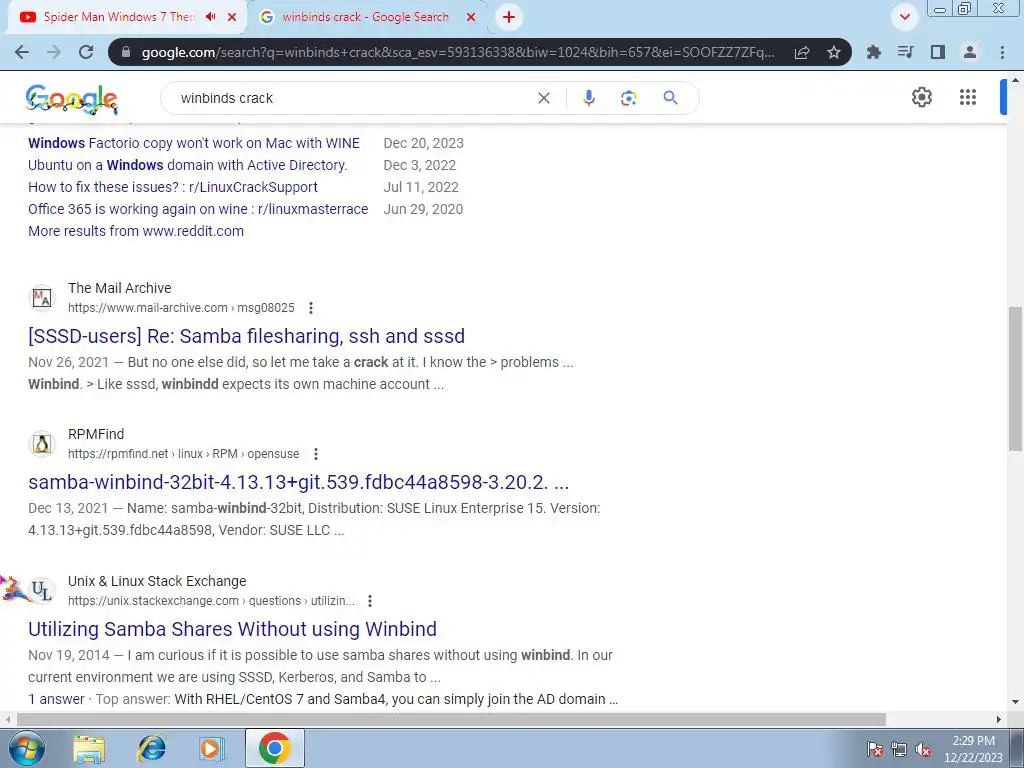Click the forward navigation arrow
Image resolution: width=1024 pixels, height=768 pixels.
(x=54, y=52)
